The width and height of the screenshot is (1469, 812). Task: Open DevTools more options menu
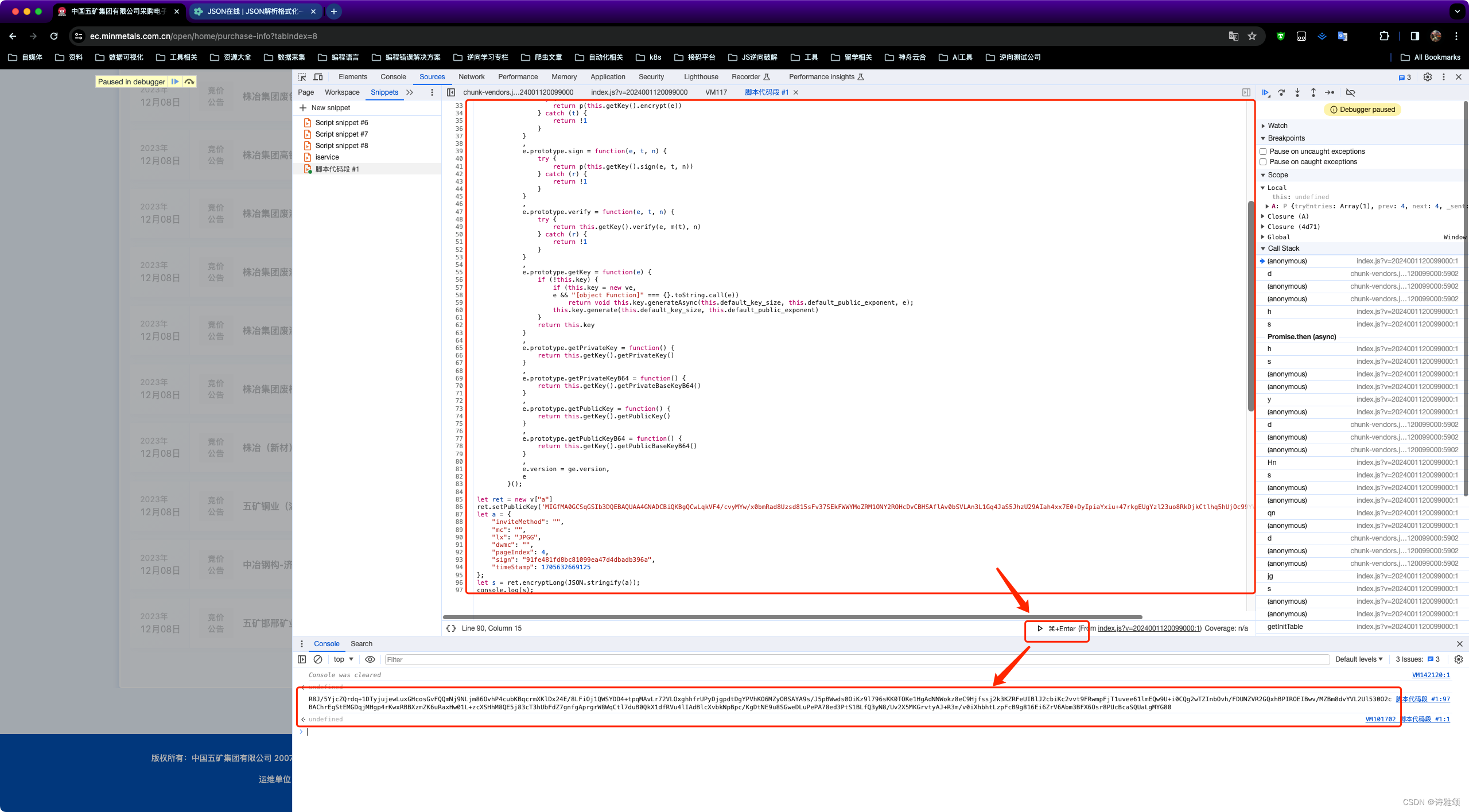pos(1444,77)
